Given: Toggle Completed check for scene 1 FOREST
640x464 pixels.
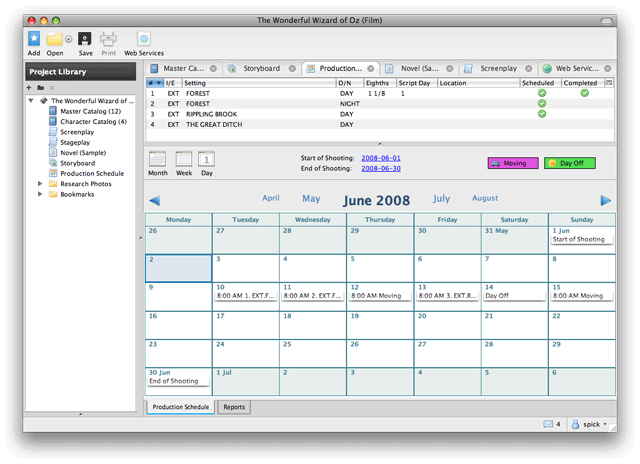Looking at the screenshot, I should [x=584, y=93].
